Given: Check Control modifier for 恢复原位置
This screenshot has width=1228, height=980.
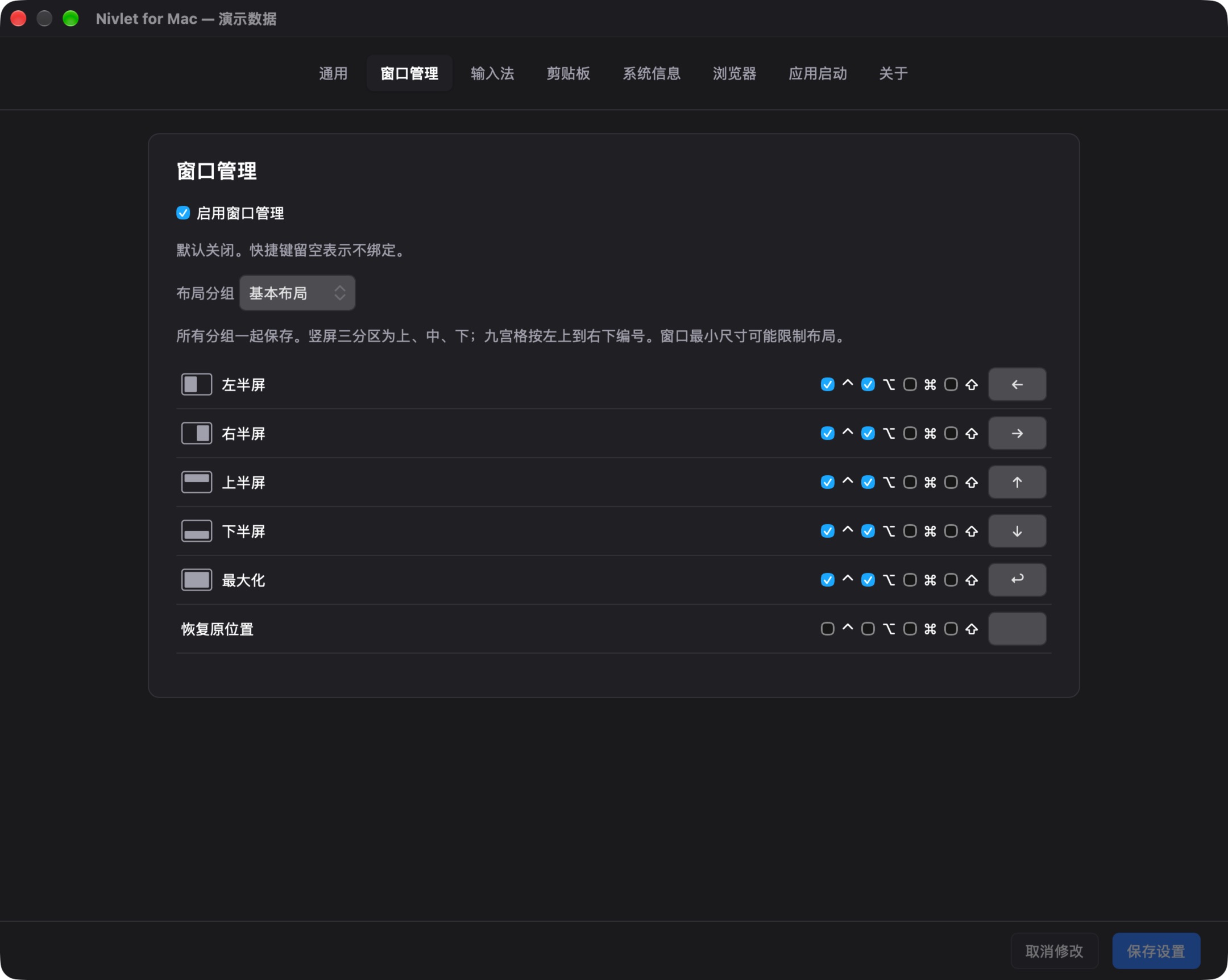Looking at the screenshot, I should pyautogui.click(x=827, y=629).
